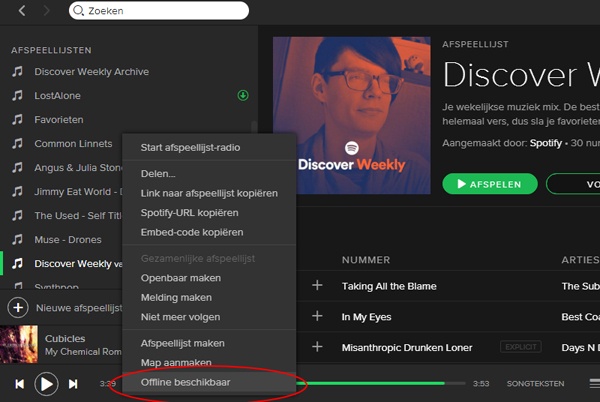Add In My Eyes with plus icon
This screenshot has height=402, width=600.
coord(317,316)
